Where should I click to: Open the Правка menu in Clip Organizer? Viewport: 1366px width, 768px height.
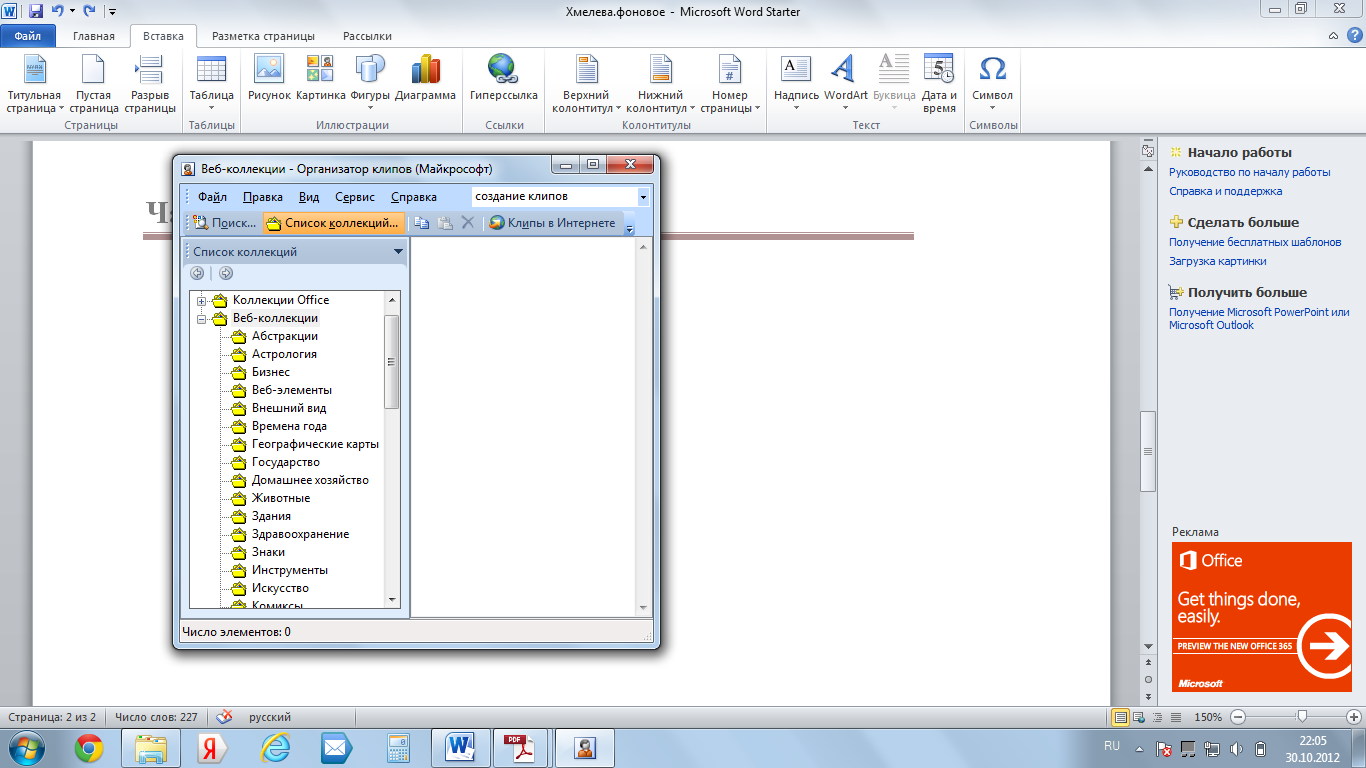[x=263, y=197]
